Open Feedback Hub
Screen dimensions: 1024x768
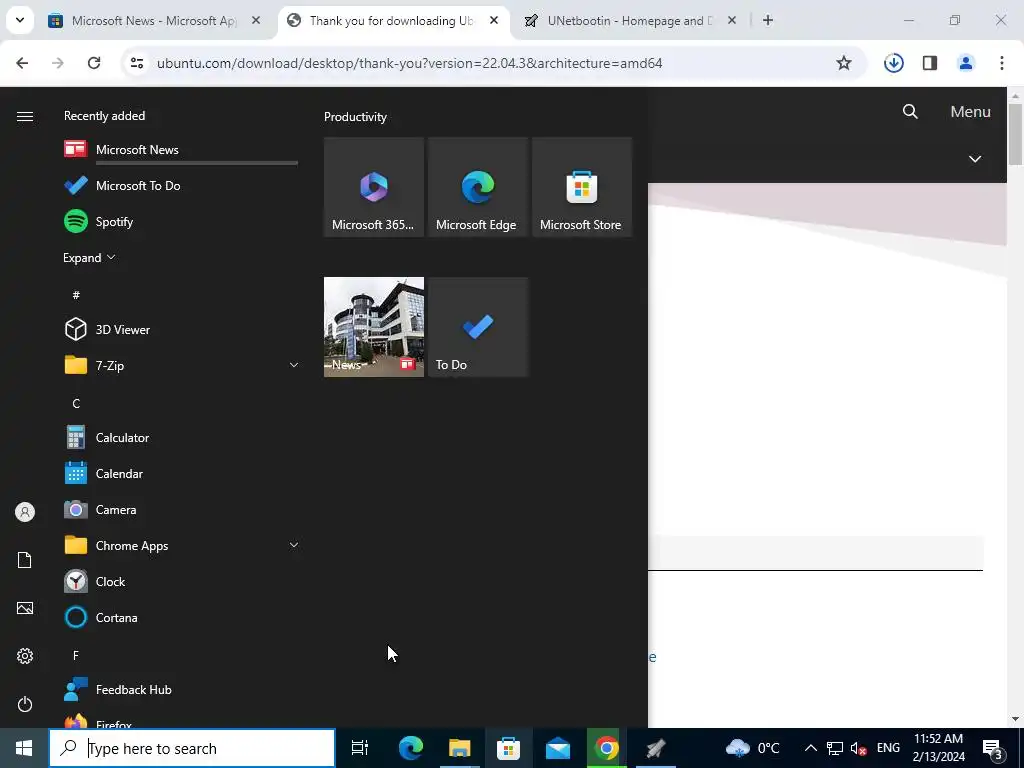[x=181, y=690]
